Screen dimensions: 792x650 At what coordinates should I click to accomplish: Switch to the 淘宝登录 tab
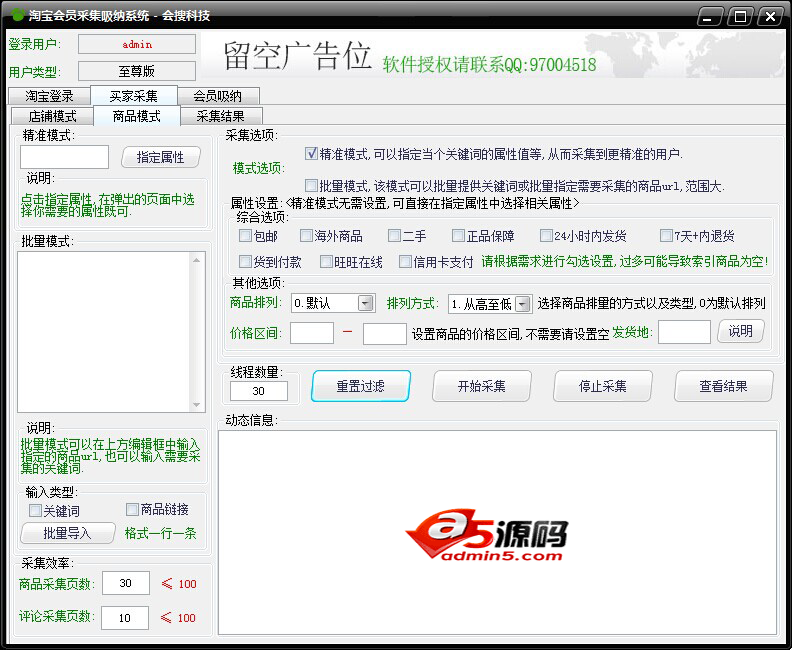coord(49,96)
